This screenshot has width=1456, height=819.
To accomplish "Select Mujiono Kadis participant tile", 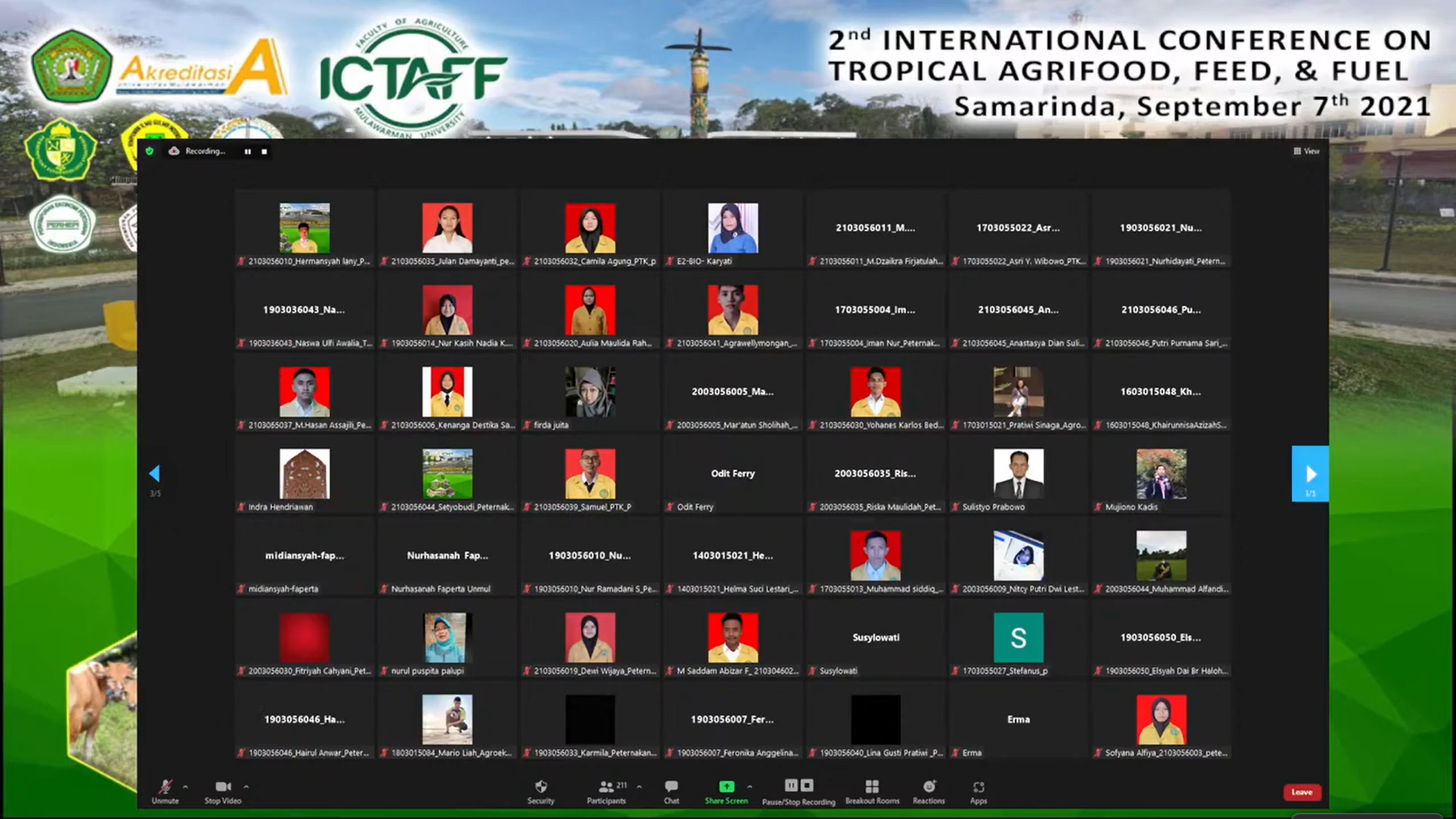I will coord(1161,474).
